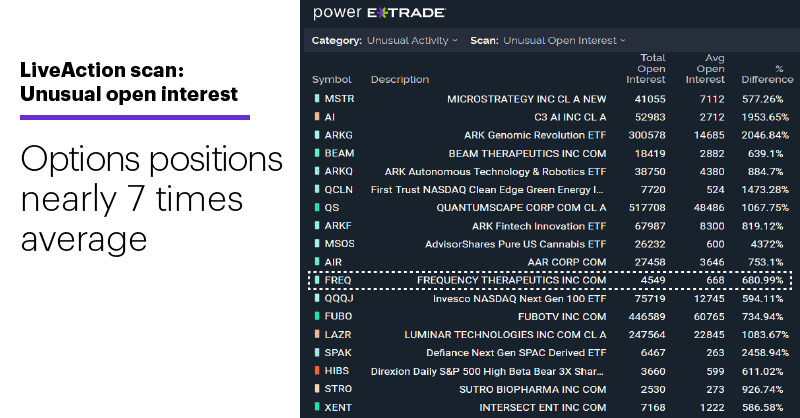Click Invesco NASDAQ Next Gen 100 ETF
Image resolution: width=800 pixels, height=418 pixels.
519,299
